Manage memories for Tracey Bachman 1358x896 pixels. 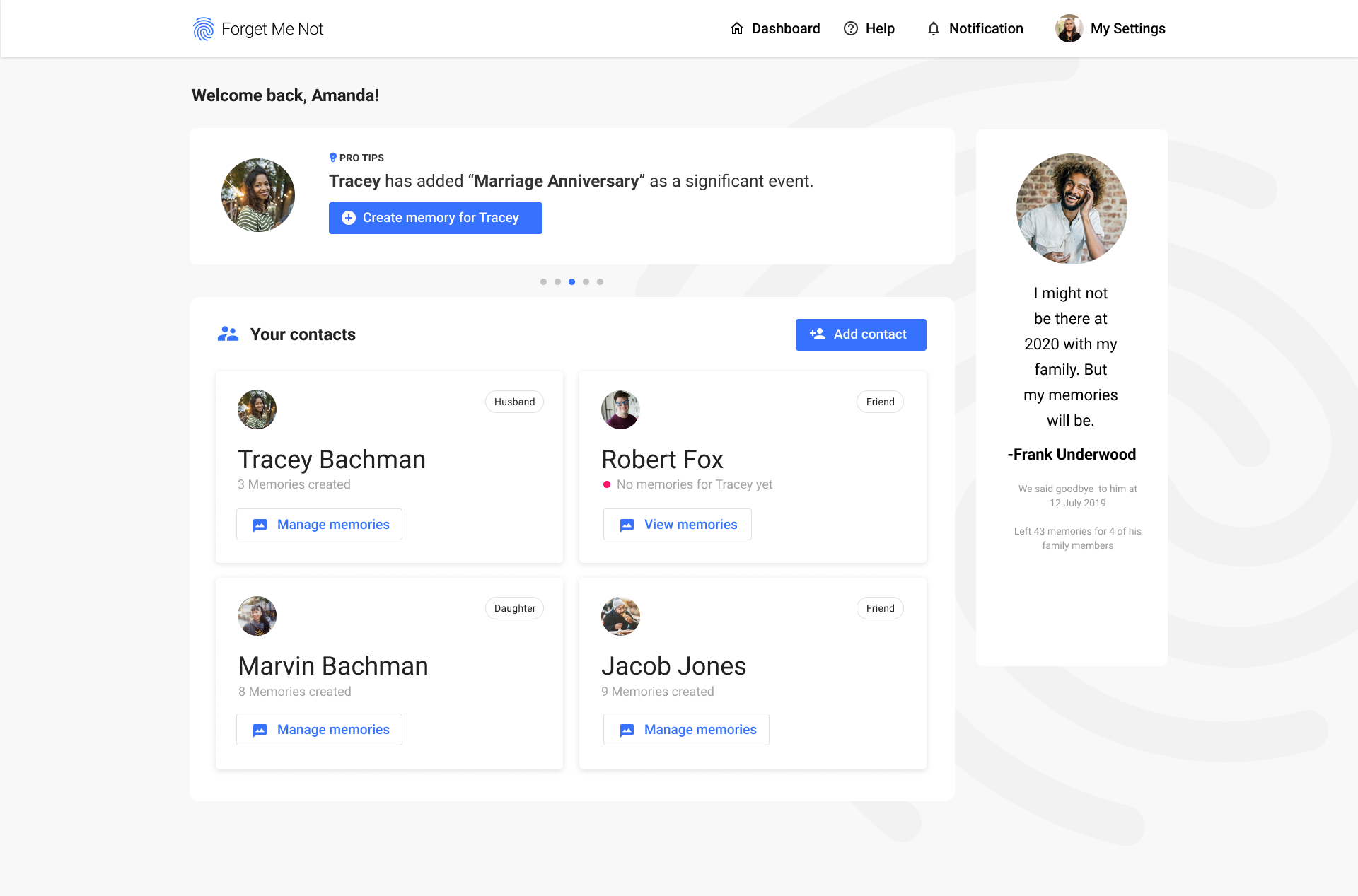tap(319, 525)
